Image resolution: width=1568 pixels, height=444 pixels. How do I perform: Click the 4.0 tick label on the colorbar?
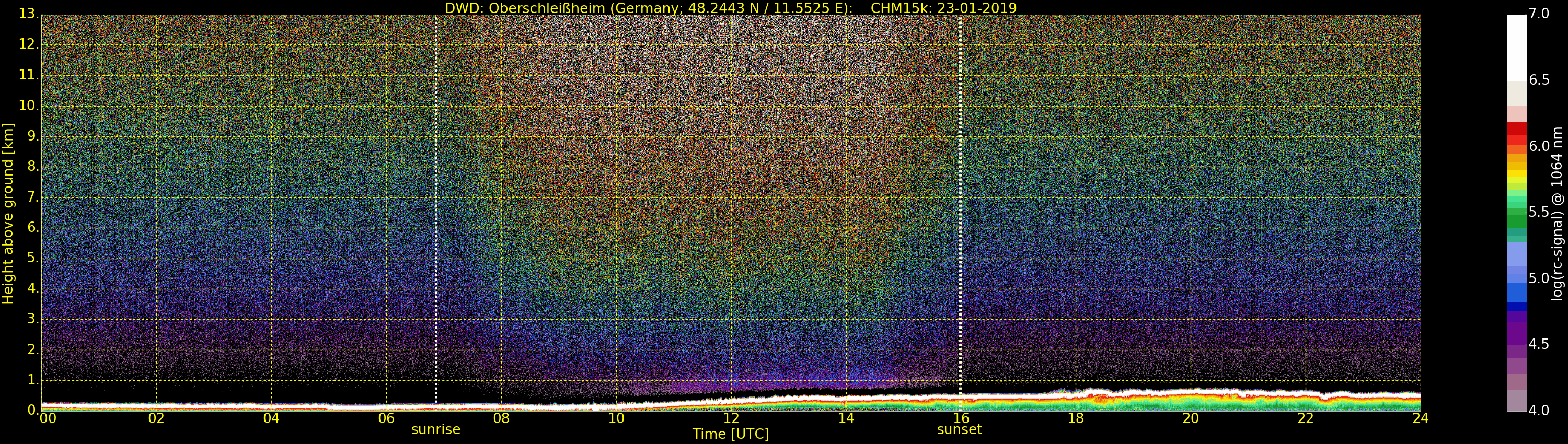tap(1539, 411)
